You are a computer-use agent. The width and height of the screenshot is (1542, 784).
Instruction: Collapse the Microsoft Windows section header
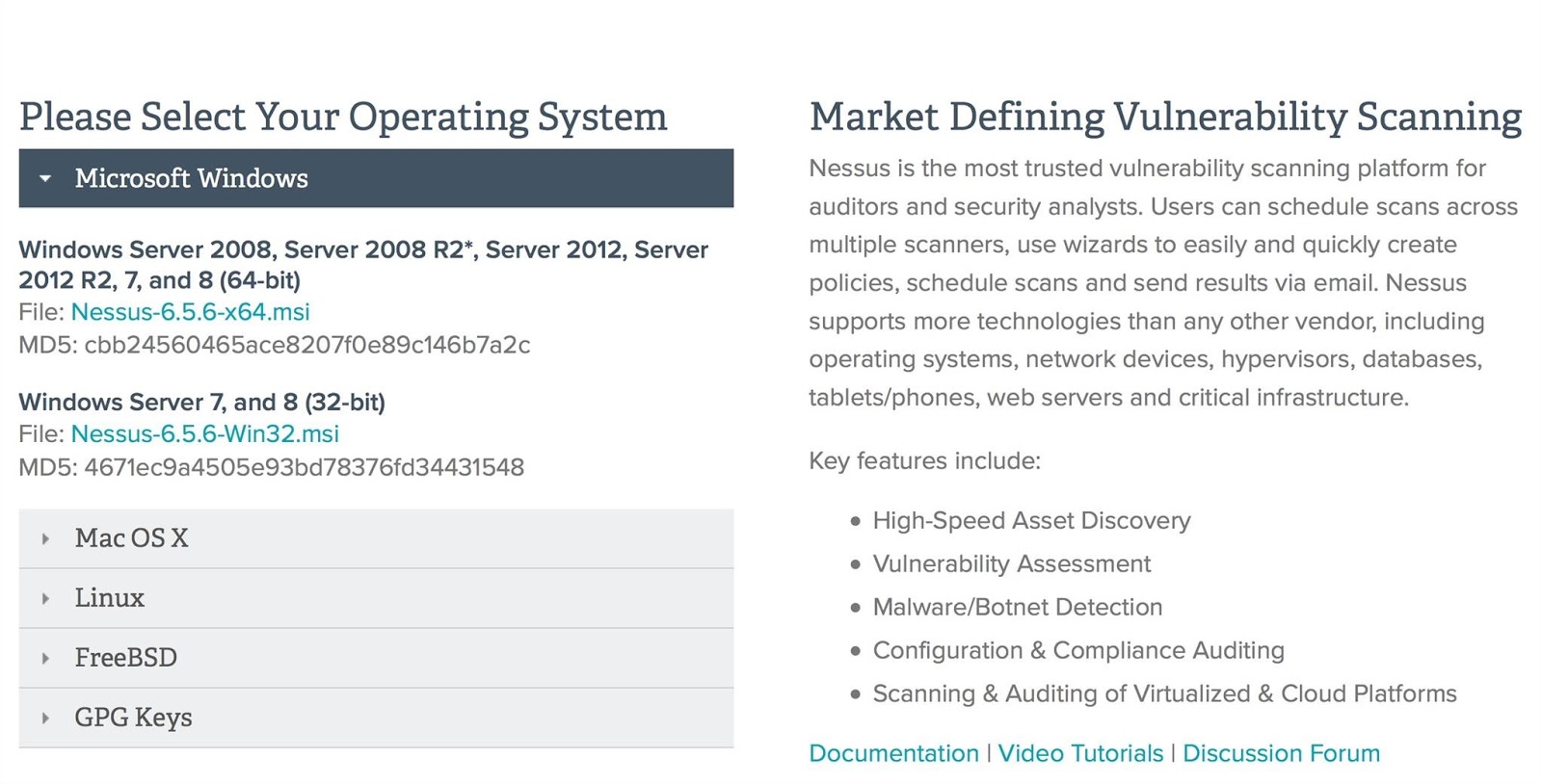point(376,178)
